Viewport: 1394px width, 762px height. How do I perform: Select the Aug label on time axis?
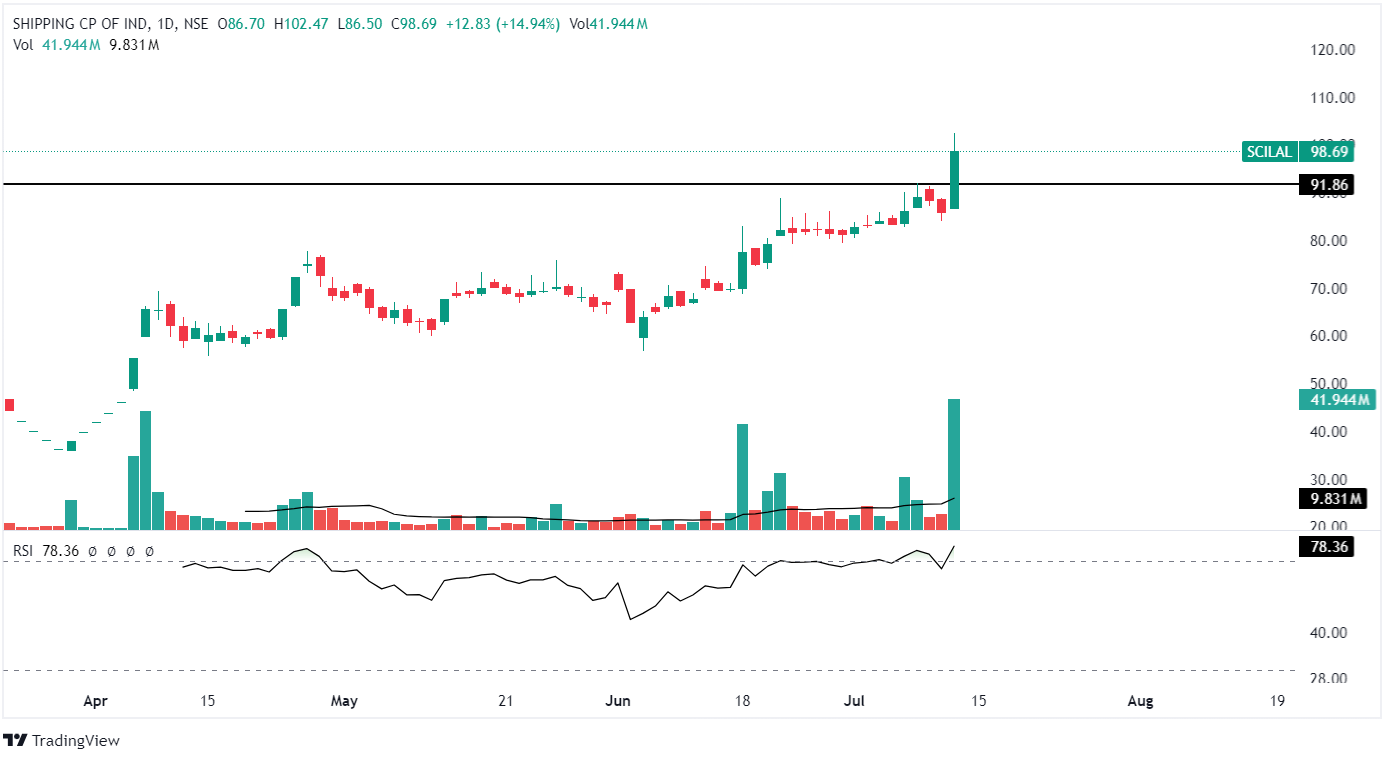coord(1140,701)
